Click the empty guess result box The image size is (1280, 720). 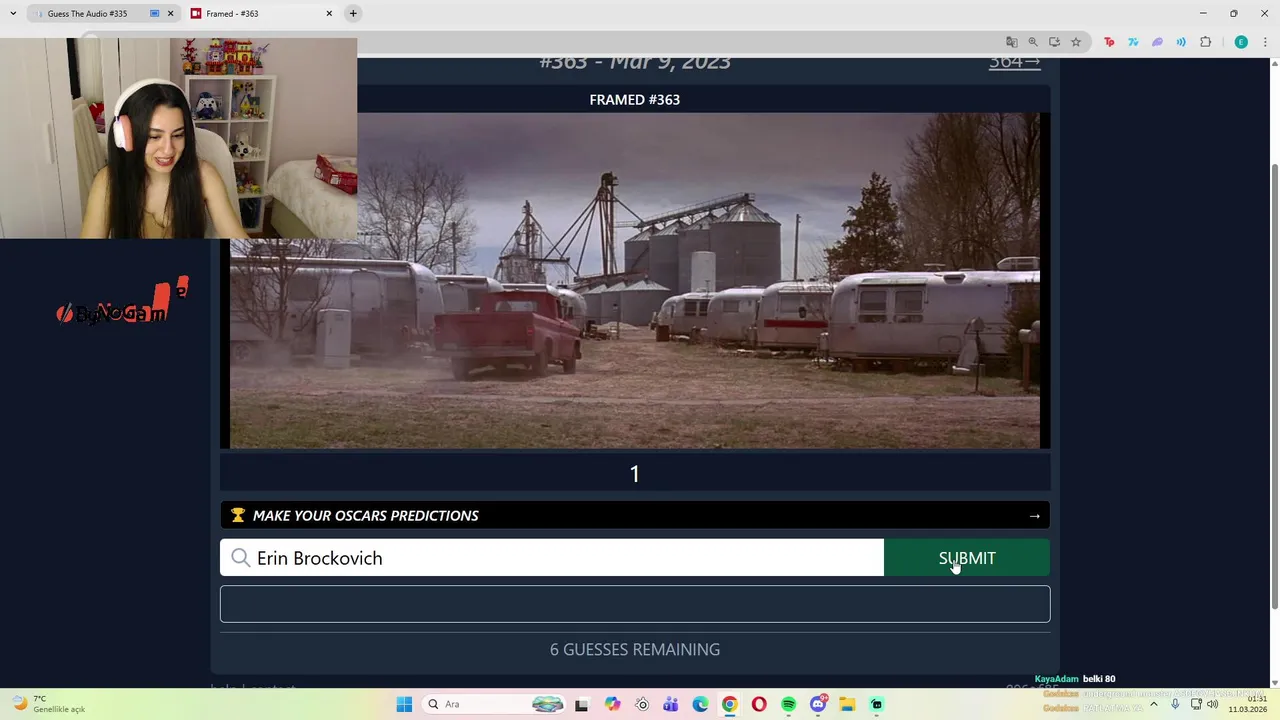pos(635,604)
